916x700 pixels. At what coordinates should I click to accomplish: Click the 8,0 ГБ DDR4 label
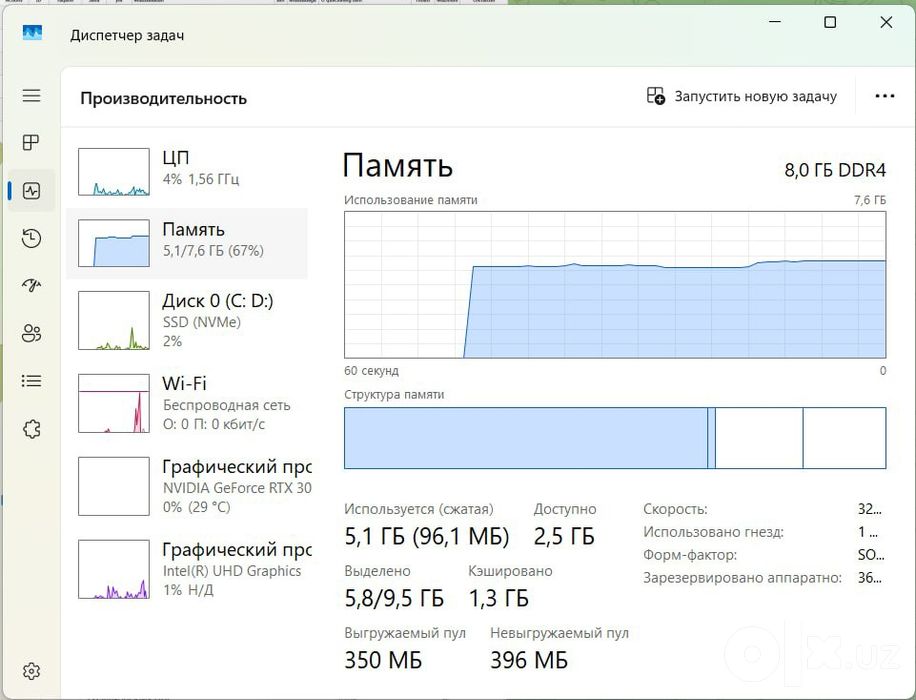835,170
